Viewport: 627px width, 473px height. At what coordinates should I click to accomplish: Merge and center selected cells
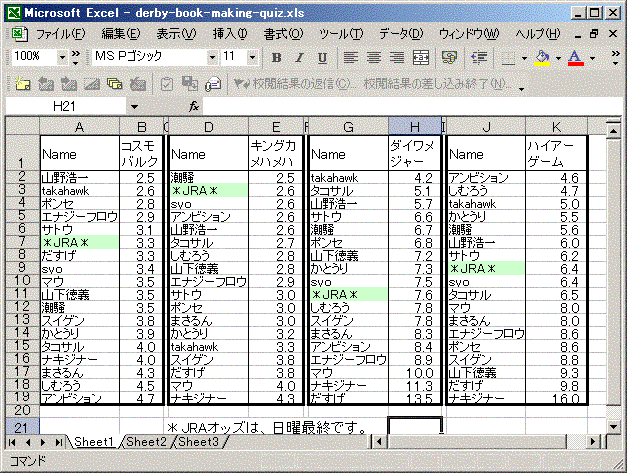tap(421, 58)
